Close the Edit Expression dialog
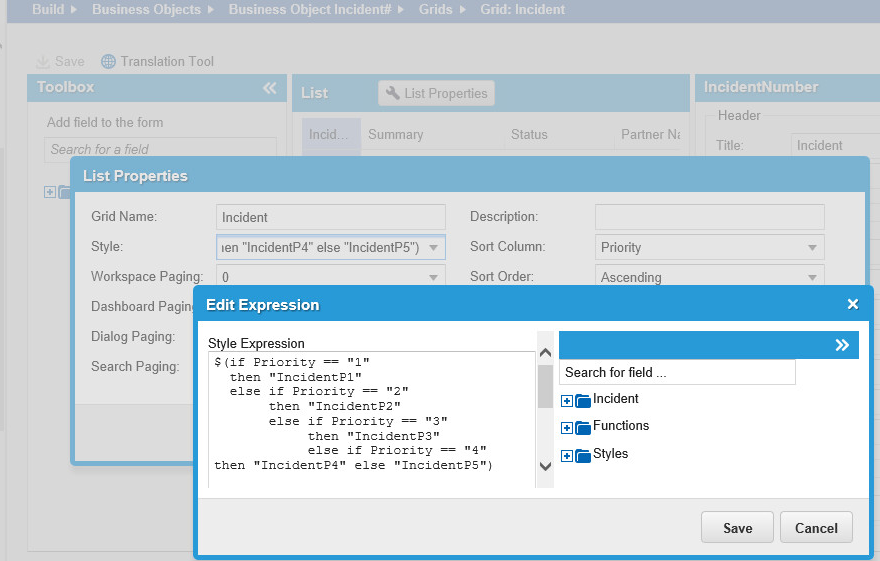The image size is (880, 561). (x=853, y=304)
